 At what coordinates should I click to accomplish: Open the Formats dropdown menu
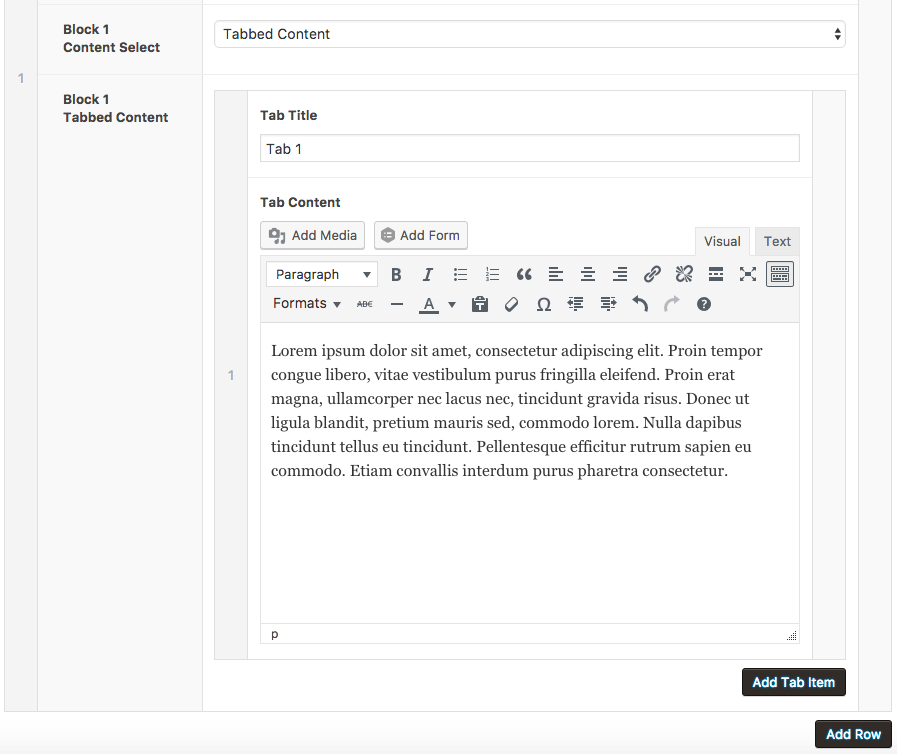(307, 304)
